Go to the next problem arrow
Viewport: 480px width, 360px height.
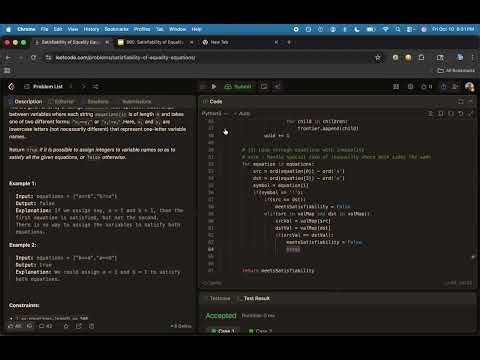83,87
